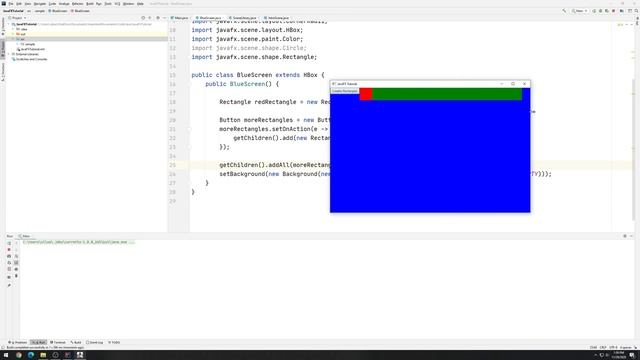Open Project Structure icon in toolbar
This screenshot has height=360, width=640.
click(622, 11)
